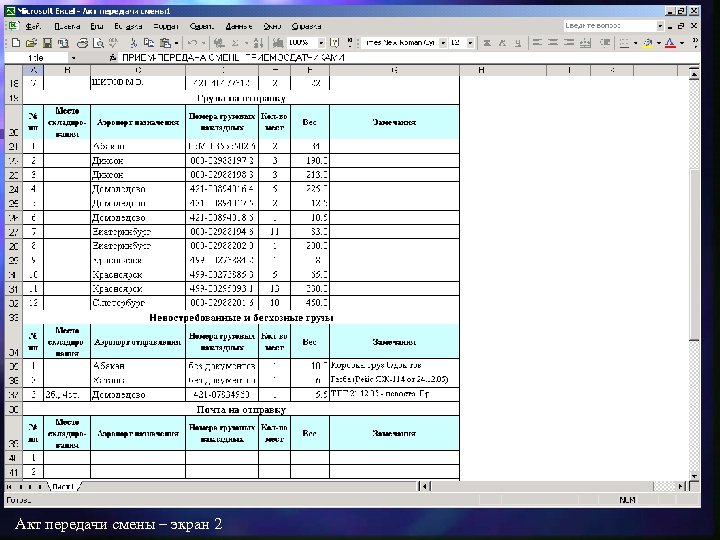
Task: Click the vertical scrollbar thumb
Action: (x=694, y=254)
